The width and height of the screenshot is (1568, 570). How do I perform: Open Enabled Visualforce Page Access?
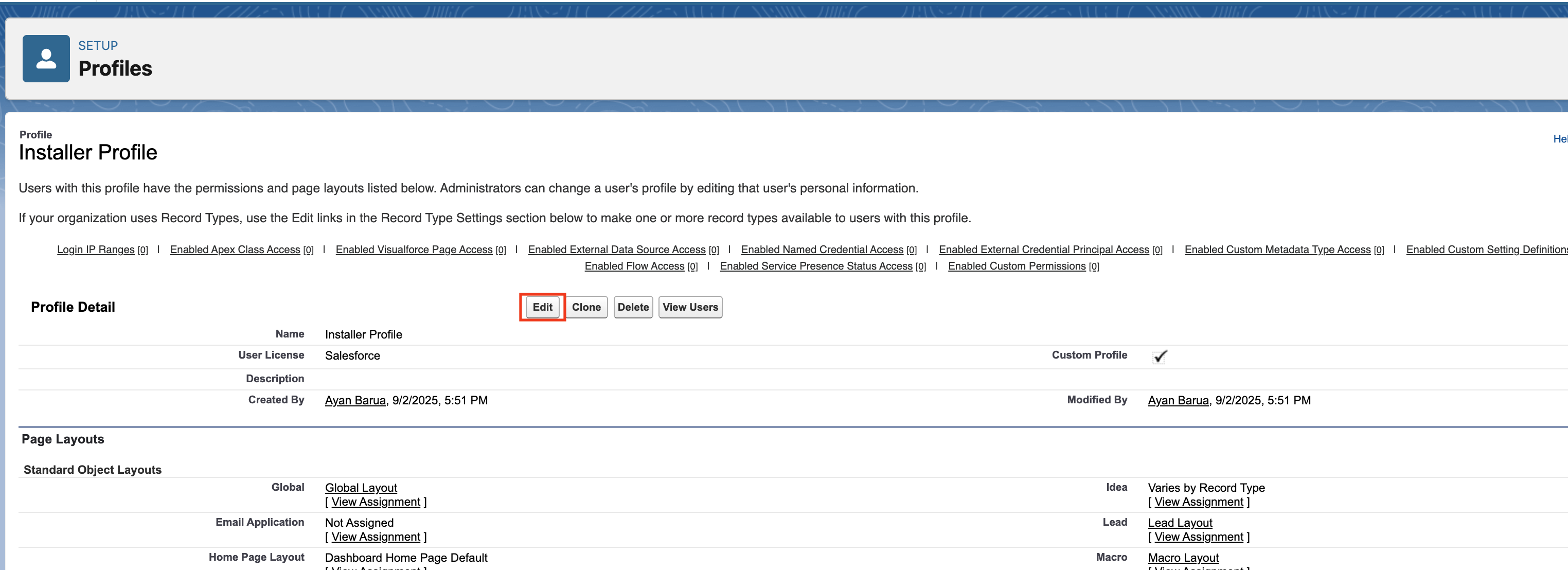(414, 249)
